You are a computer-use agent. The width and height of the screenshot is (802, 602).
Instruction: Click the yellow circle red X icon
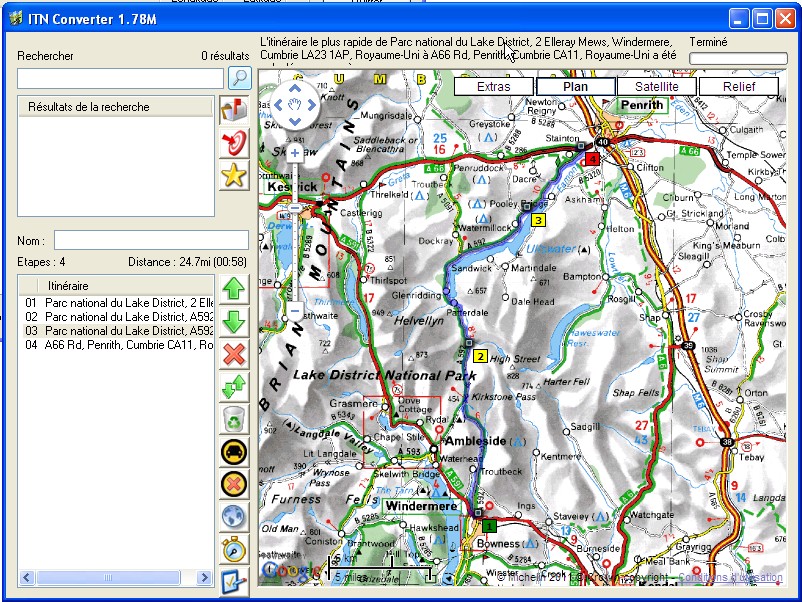tap(234, 484)
